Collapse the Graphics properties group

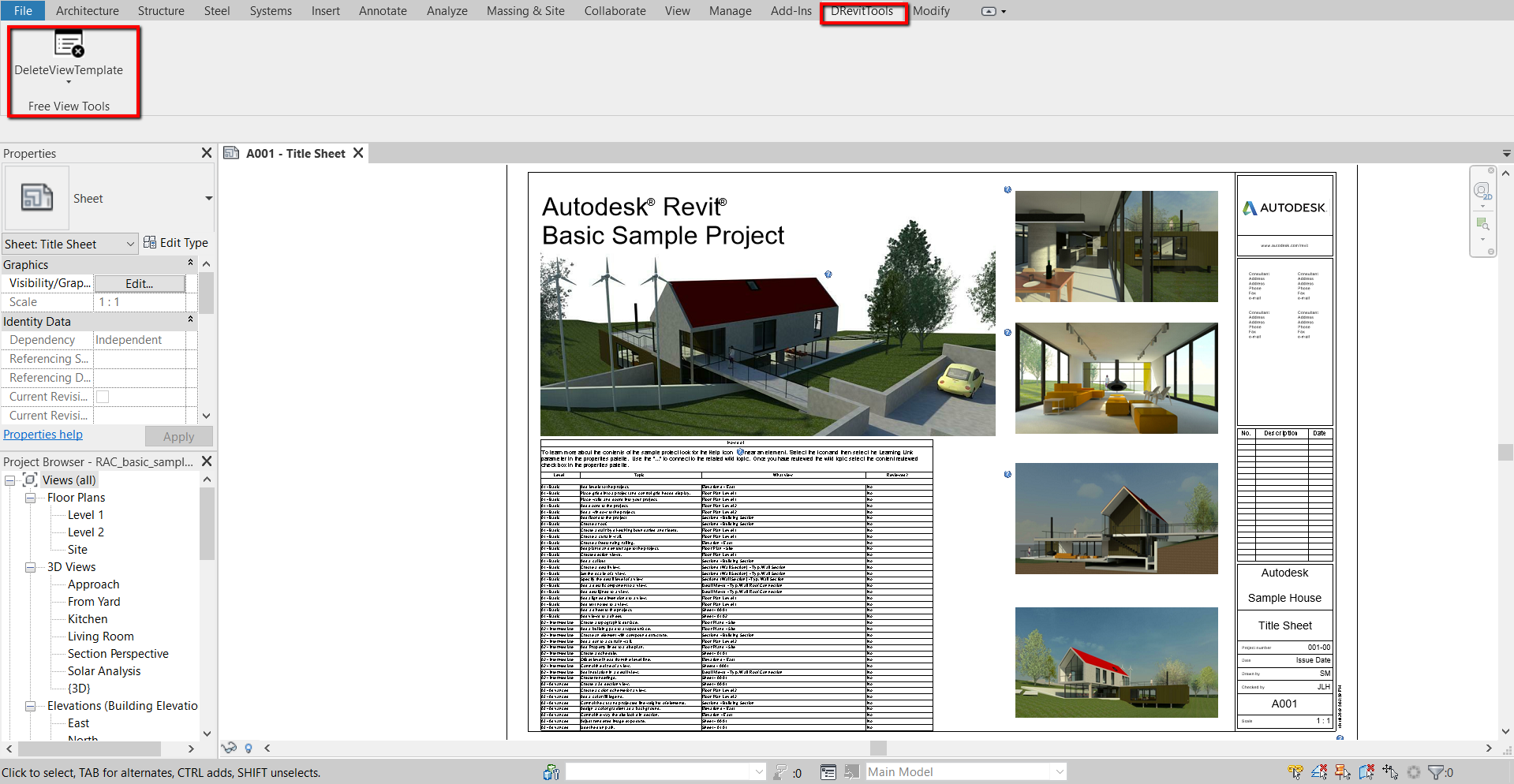tap(190, 263)
